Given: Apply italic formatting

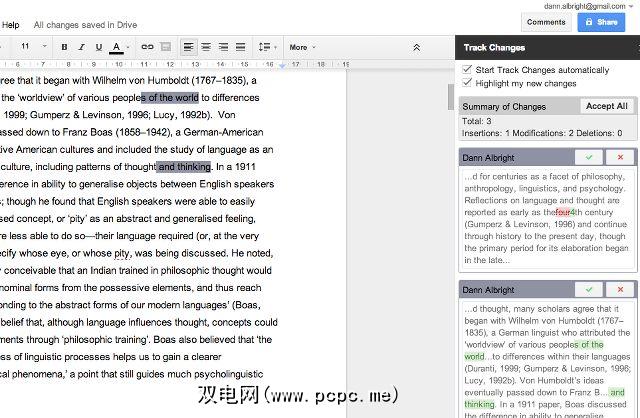Looking at the screenshot, I should [82, 47].
